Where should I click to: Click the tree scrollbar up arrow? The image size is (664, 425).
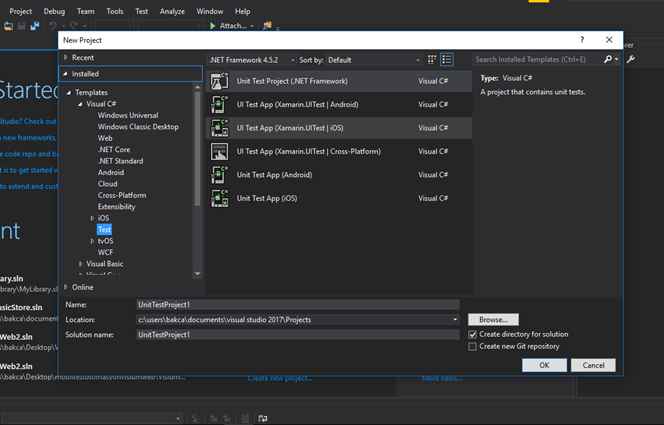(x=197, y=87)
